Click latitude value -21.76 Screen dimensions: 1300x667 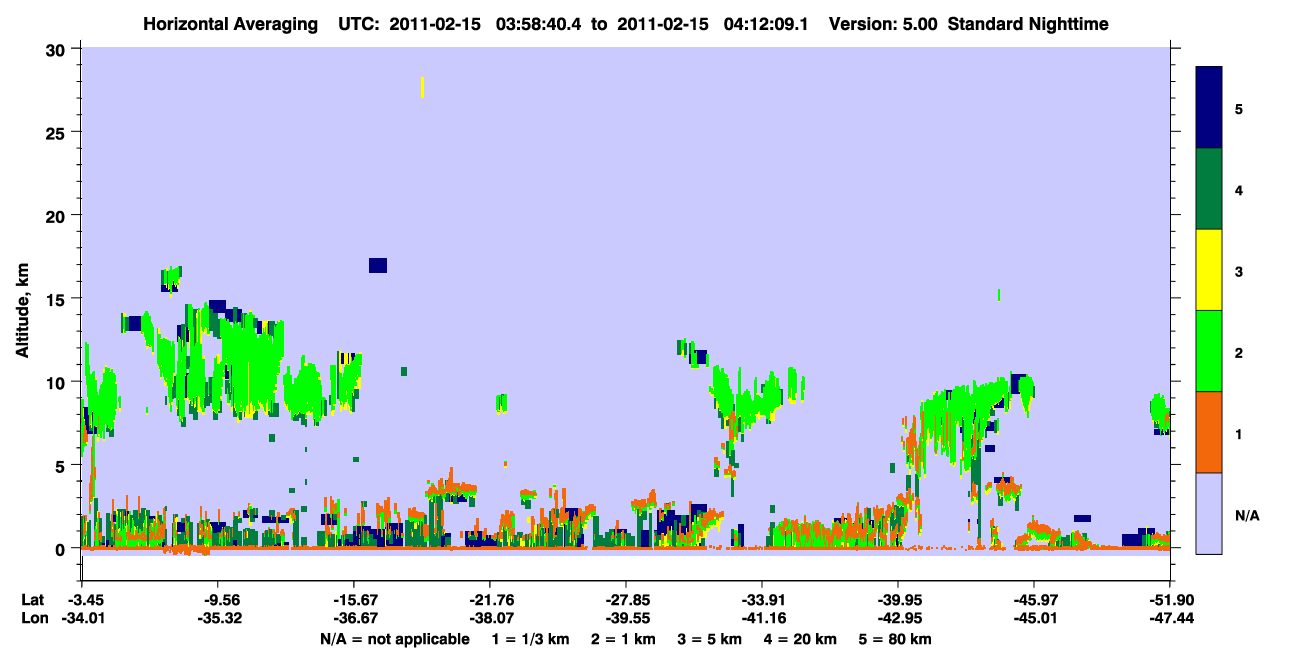point(490,600)
